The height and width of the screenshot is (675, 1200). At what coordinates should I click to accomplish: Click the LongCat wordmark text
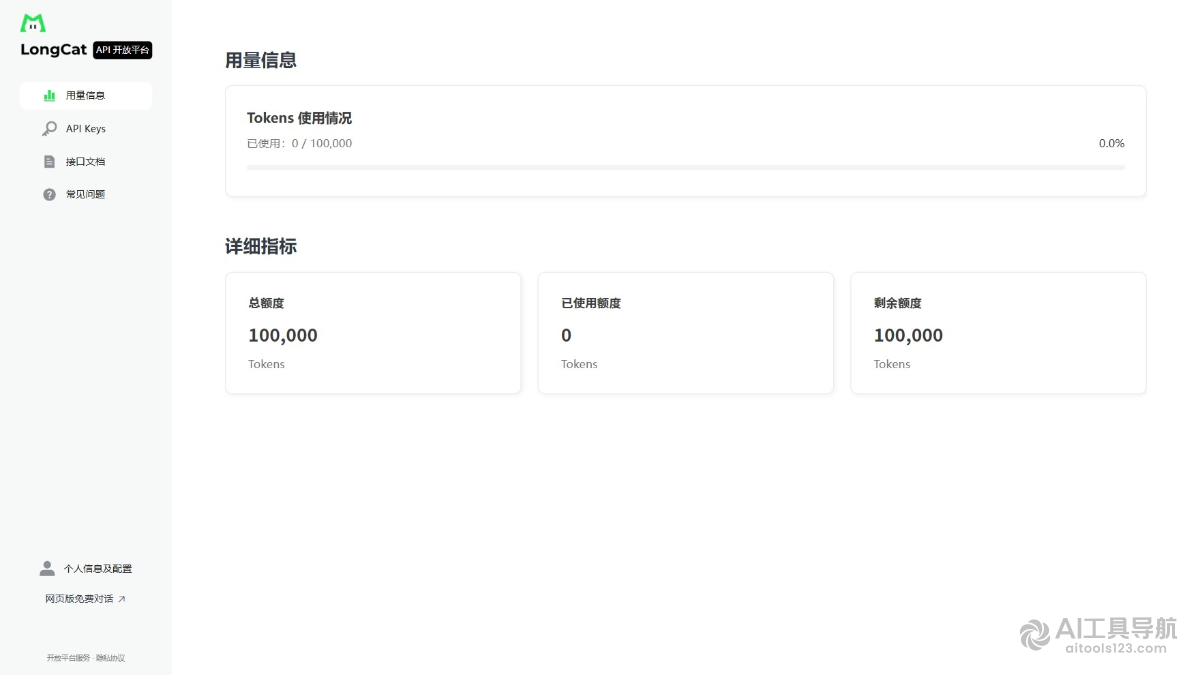[x=54, y=50]
